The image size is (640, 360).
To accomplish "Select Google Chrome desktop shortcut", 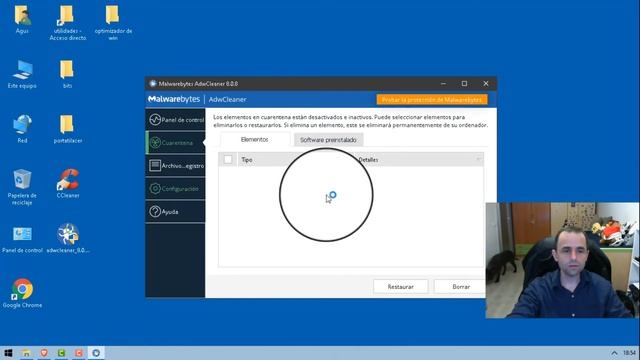I will click(22, 293).
